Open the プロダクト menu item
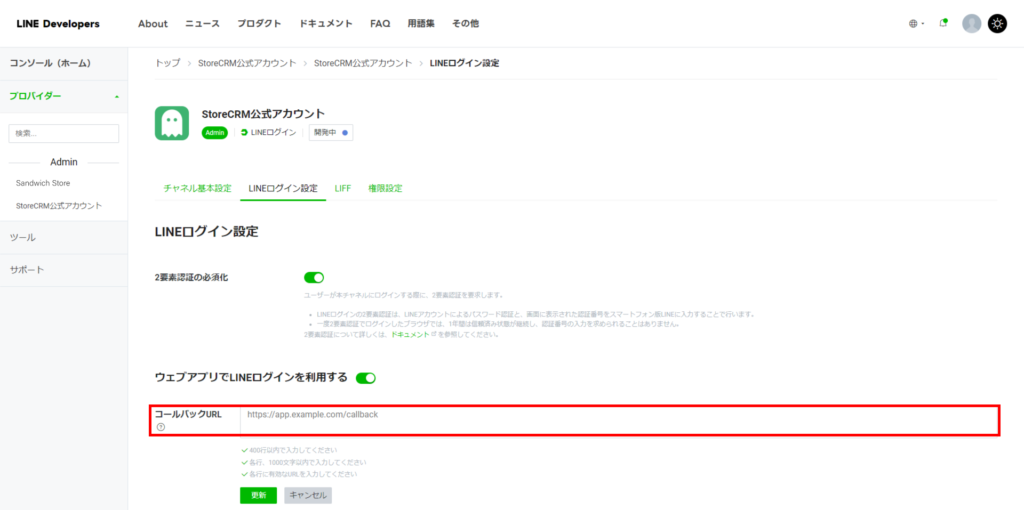Screen dimensions: 1024x510 pos(259,24)
